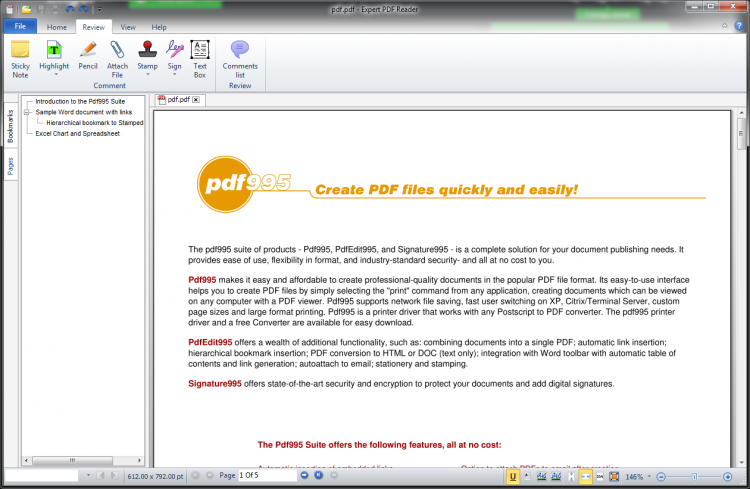The image size is (750, 489).
Task: Open the Sign dropdown arrow
Action: (x=175, y=75)
